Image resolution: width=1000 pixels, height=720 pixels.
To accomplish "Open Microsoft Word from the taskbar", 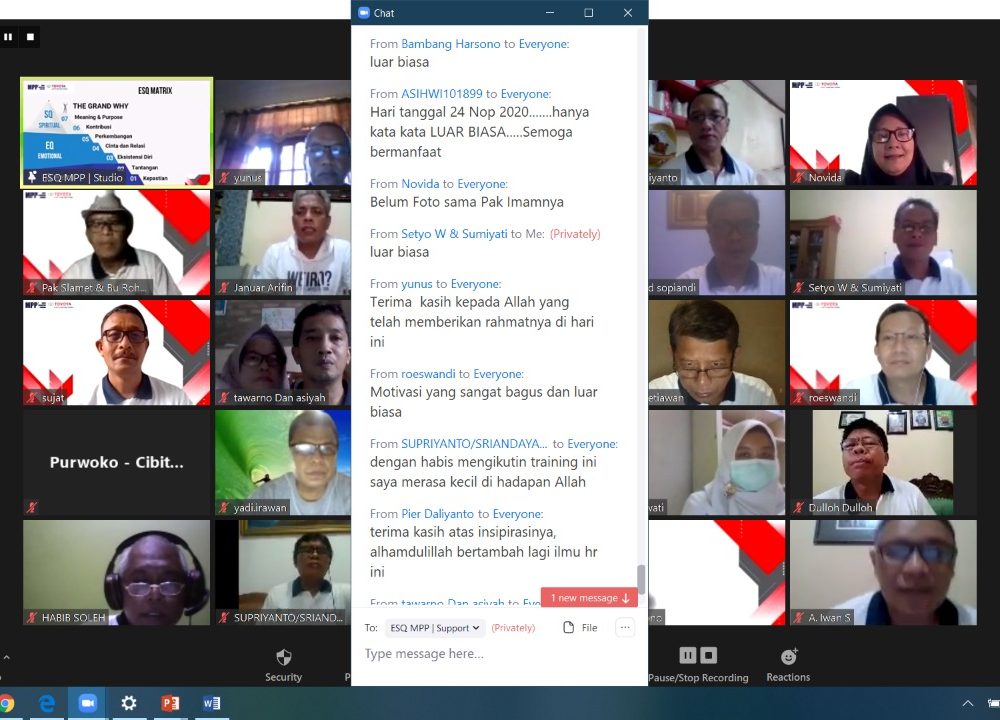I will [211, 703].
